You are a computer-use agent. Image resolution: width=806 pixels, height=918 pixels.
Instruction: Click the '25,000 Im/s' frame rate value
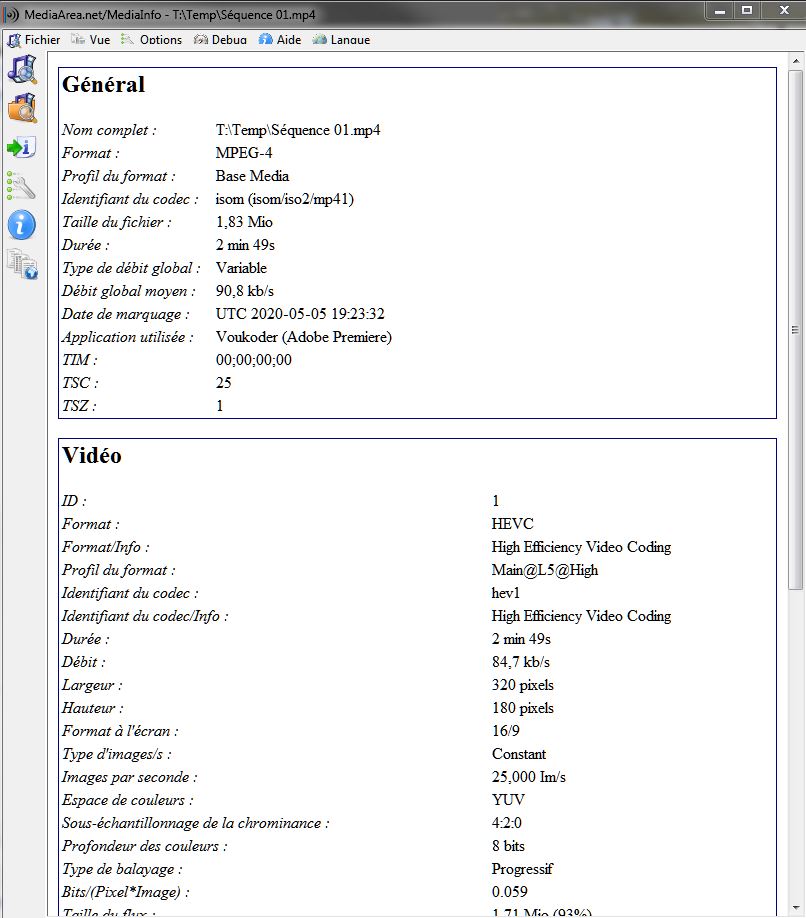click(529, 777)
